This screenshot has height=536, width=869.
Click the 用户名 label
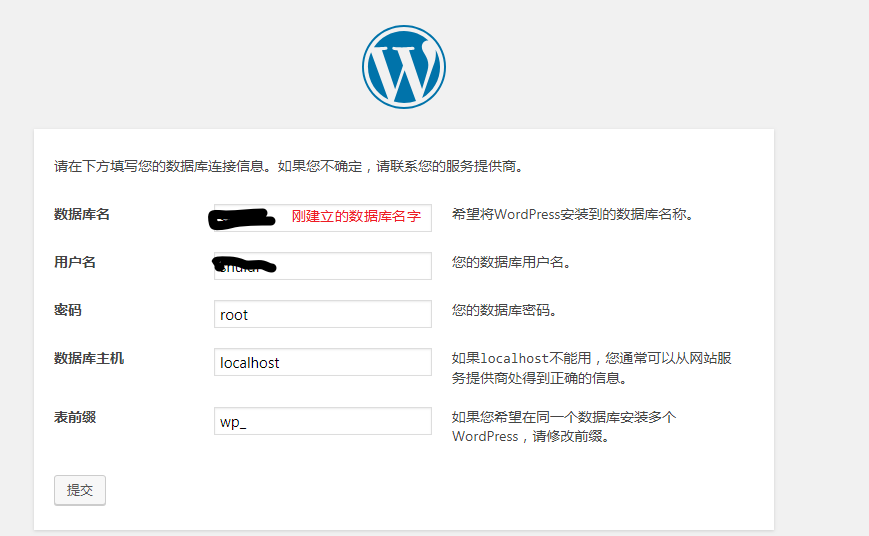(x=75, y=262)
